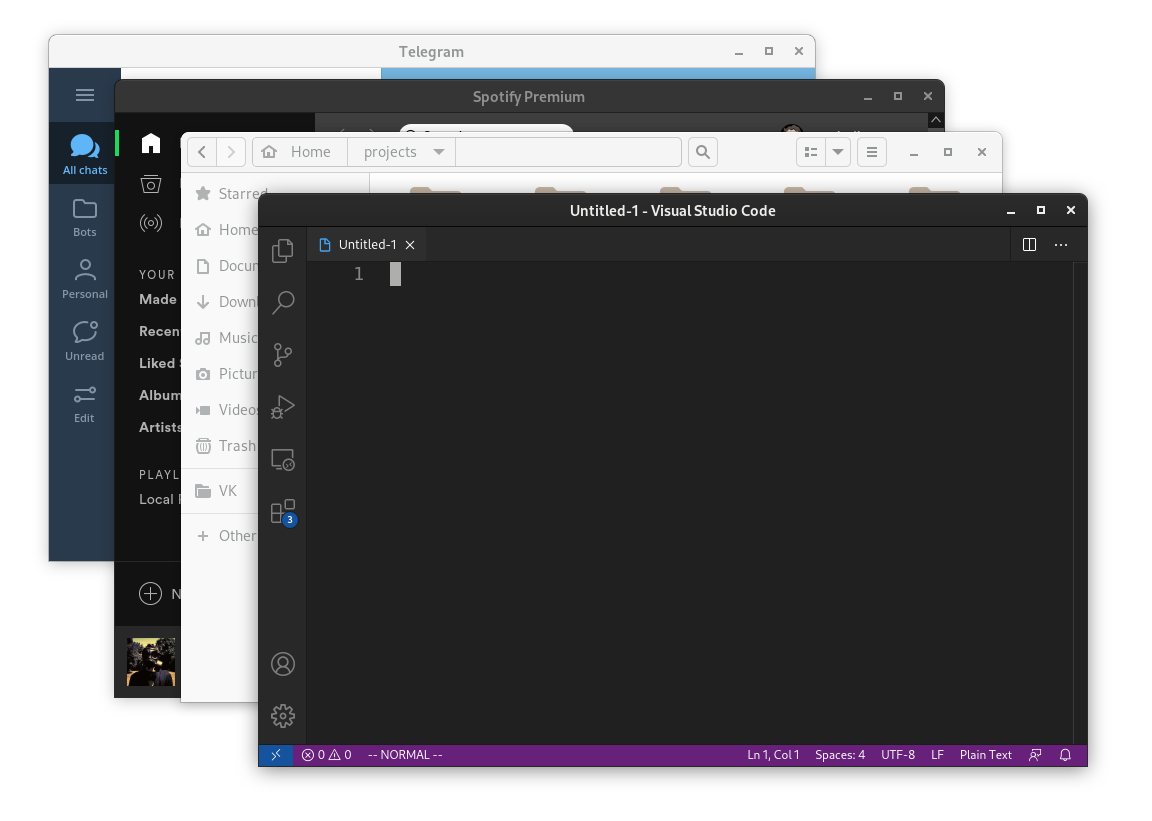1152x821 pixels.
Task: Open errors and warnings in status bar
Action: [326, 755]
